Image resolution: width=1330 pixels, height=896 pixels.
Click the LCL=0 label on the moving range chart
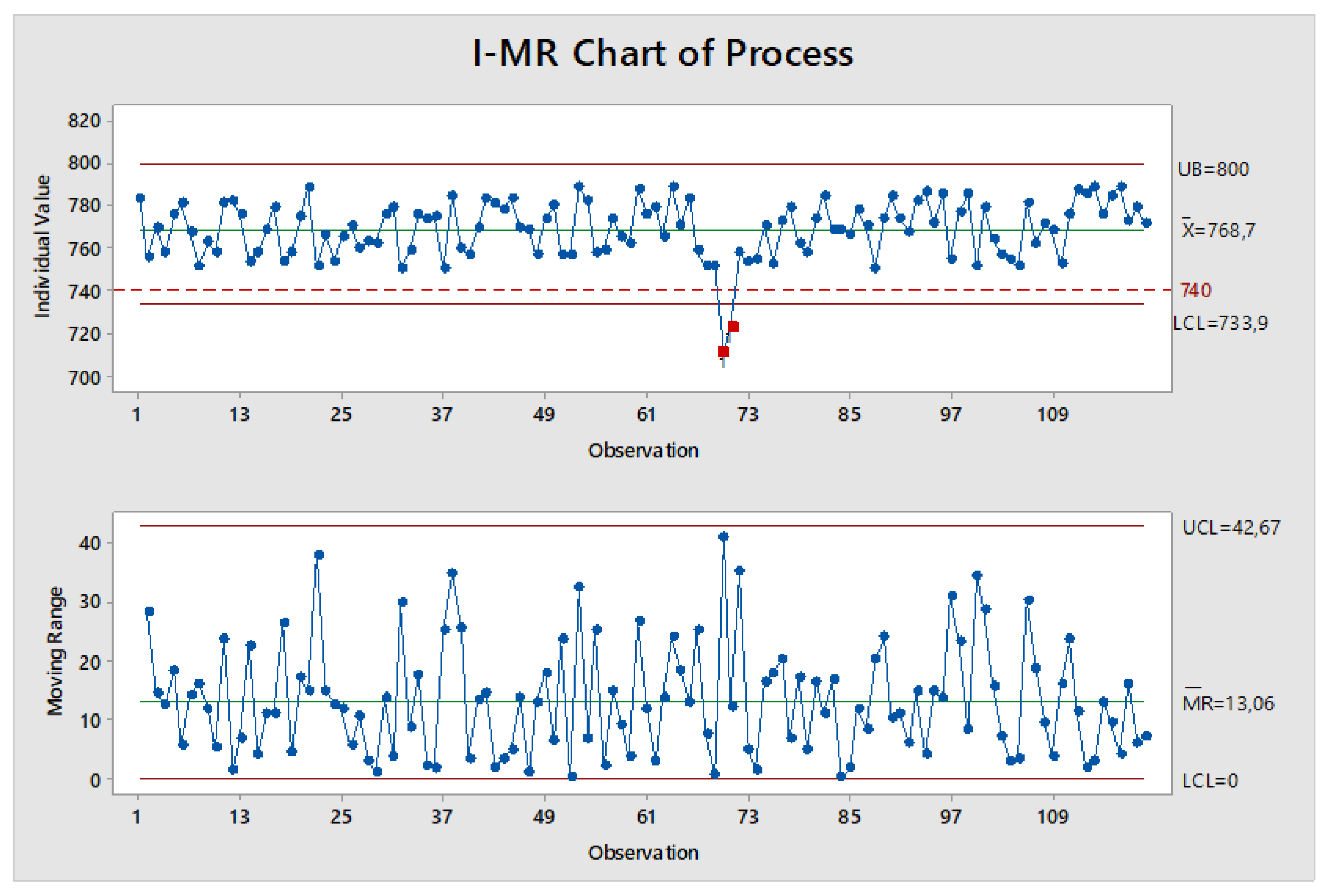click(x=1210, y=780)
